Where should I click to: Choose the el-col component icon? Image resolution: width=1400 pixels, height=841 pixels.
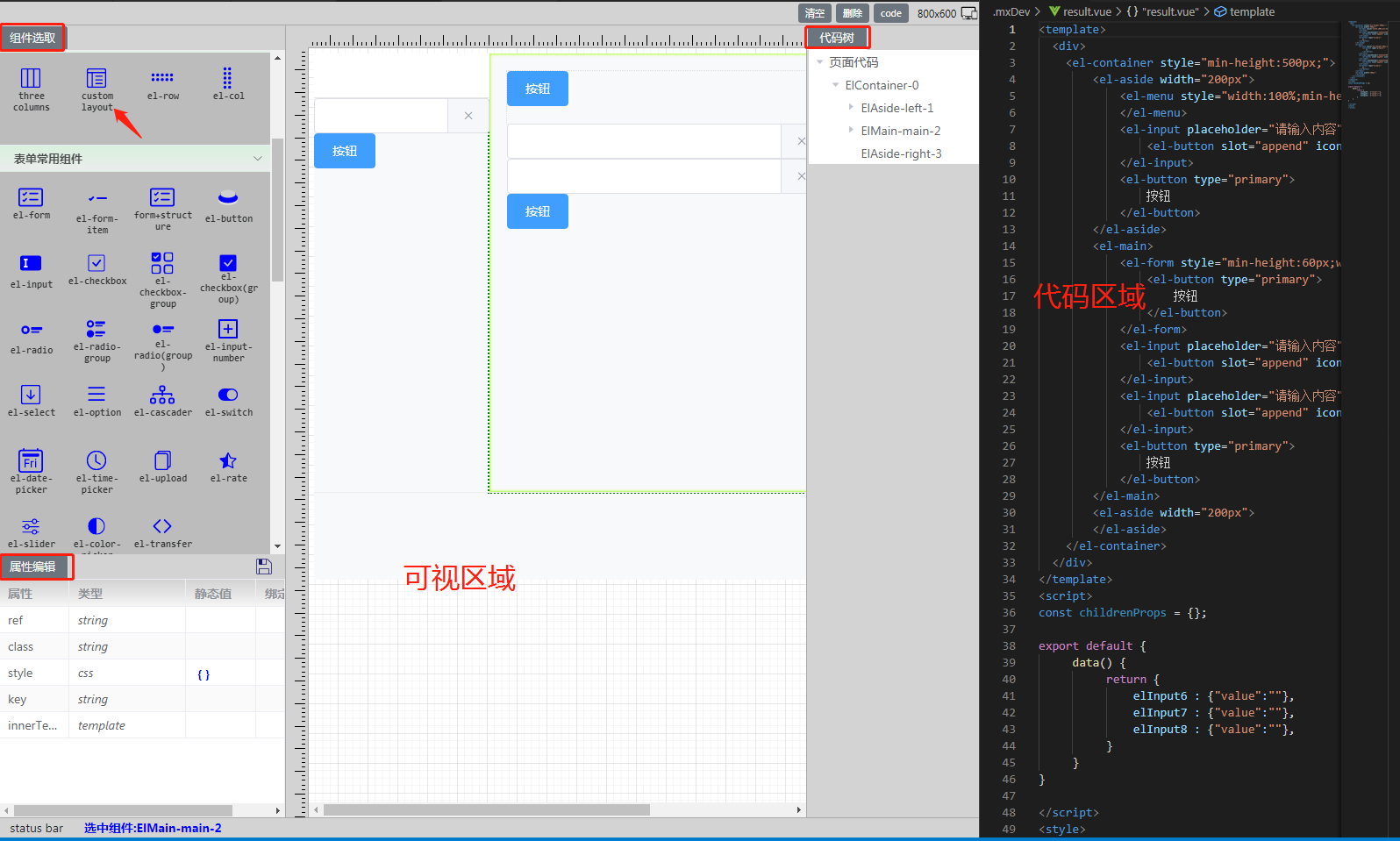coord(228,84)
